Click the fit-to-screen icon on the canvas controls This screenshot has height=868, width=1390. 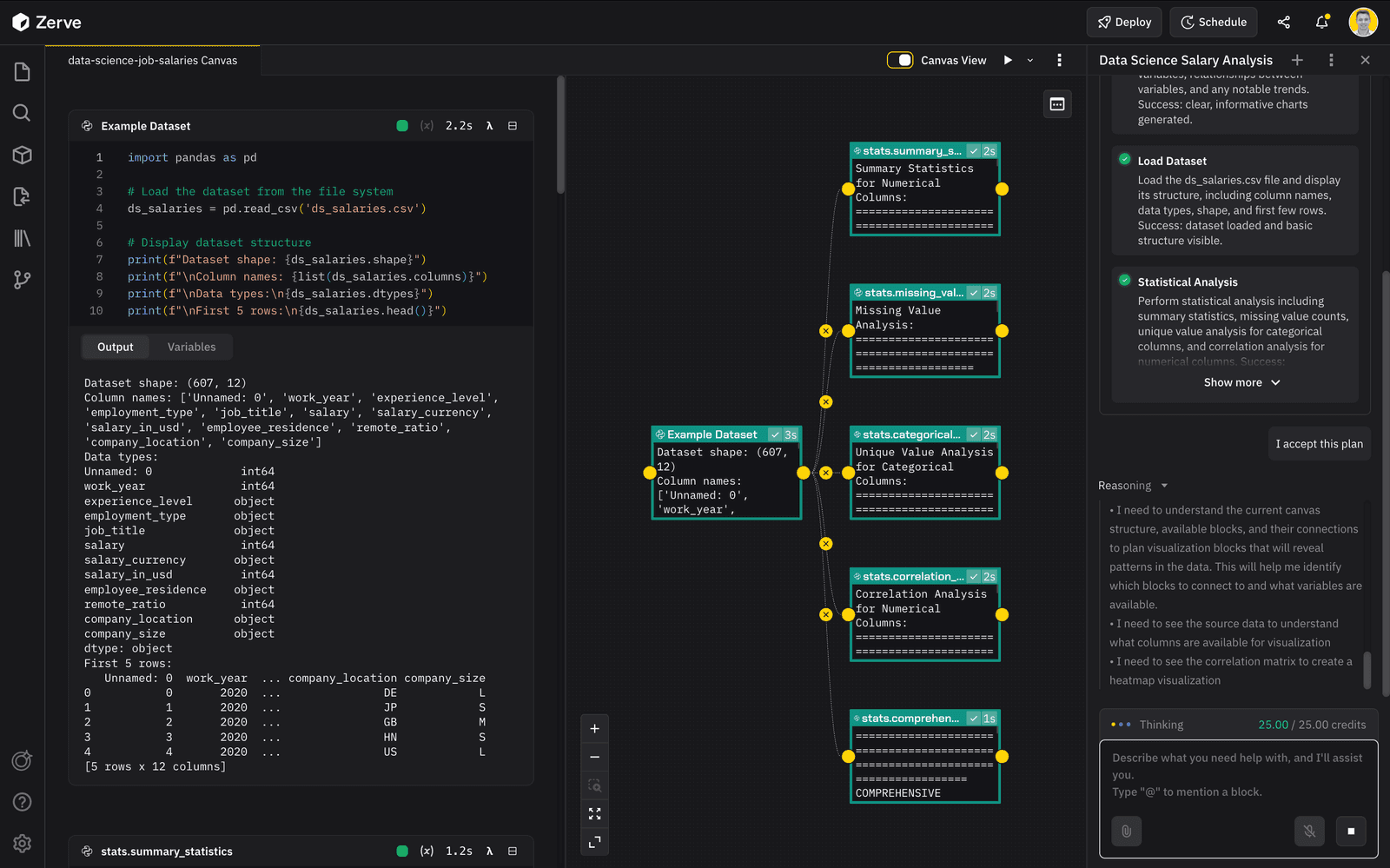(x=595, y=814)
